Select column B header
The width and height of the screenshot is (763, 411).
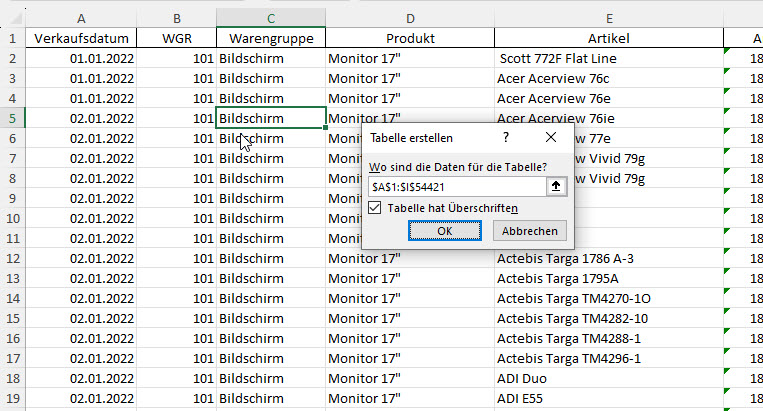177,18
